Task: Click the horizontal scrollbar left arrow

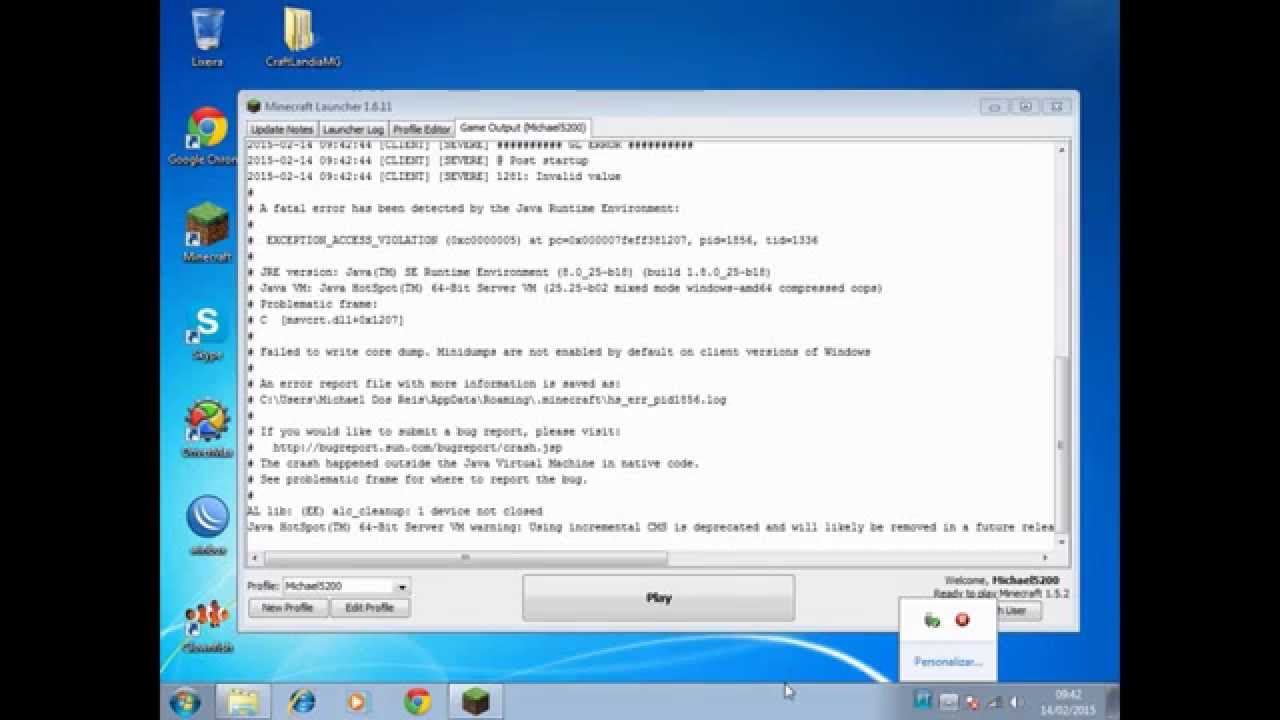Action: click(254, 557)
